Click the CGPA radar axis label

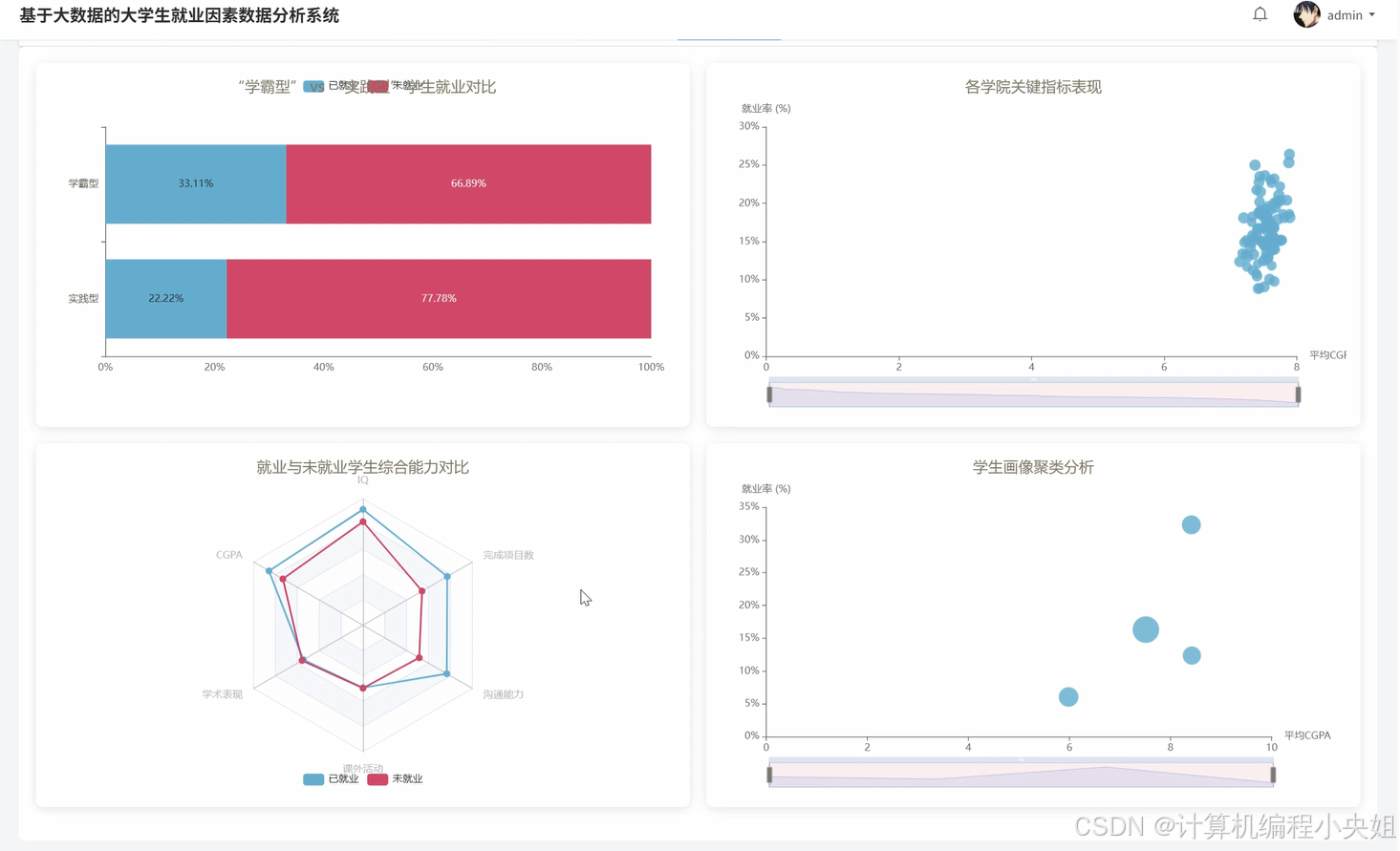[229, 555]
